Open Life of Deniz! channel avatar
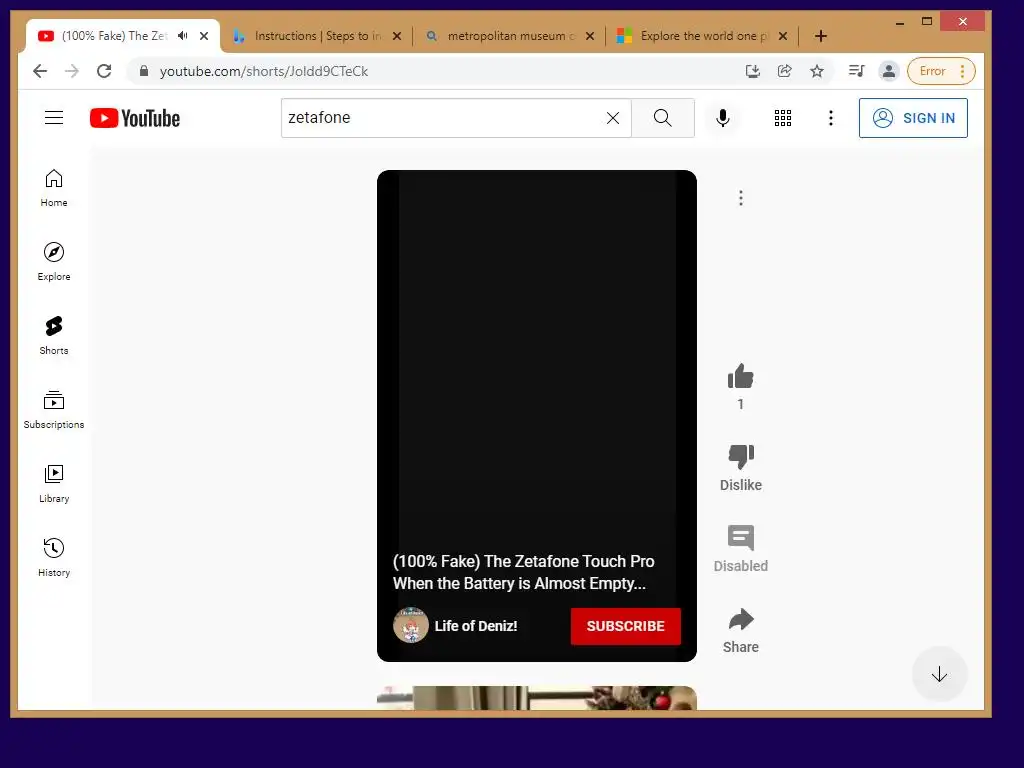Screen dimensions: 1024x768 coord(411,626)
